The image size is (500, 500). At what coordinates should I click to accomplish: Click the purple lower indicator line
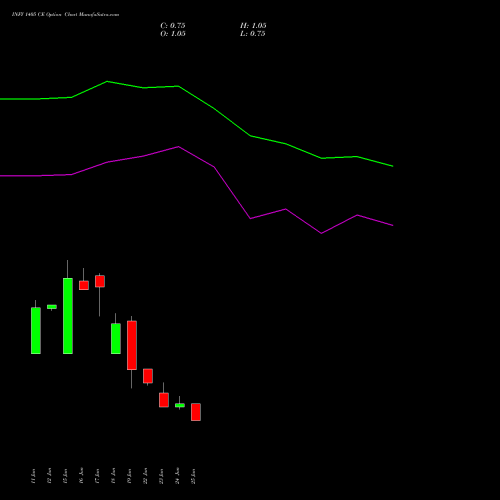point(214,167)
